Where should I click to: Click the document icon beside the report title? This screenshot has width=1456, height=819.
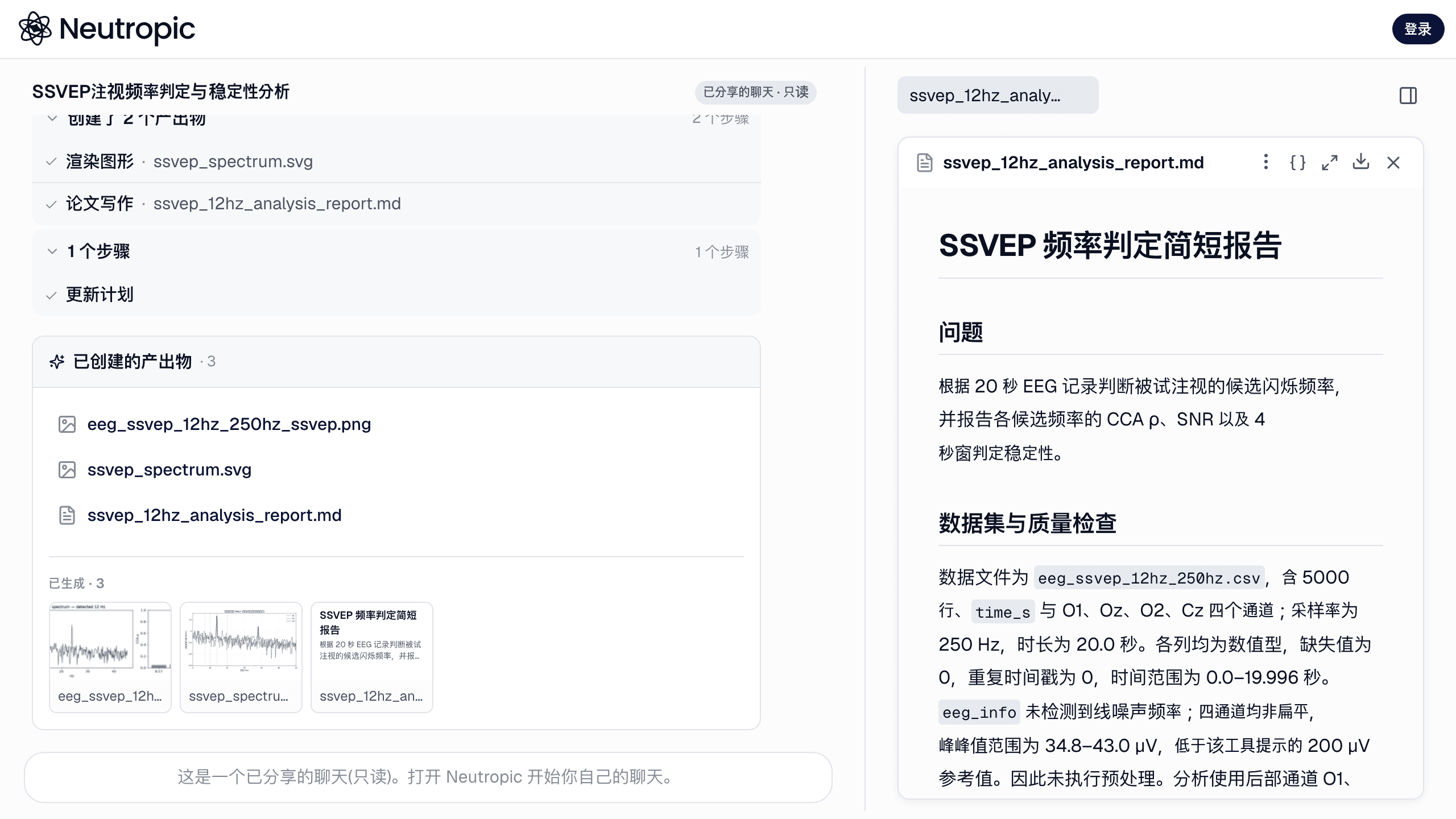click(x=925, y=163)
